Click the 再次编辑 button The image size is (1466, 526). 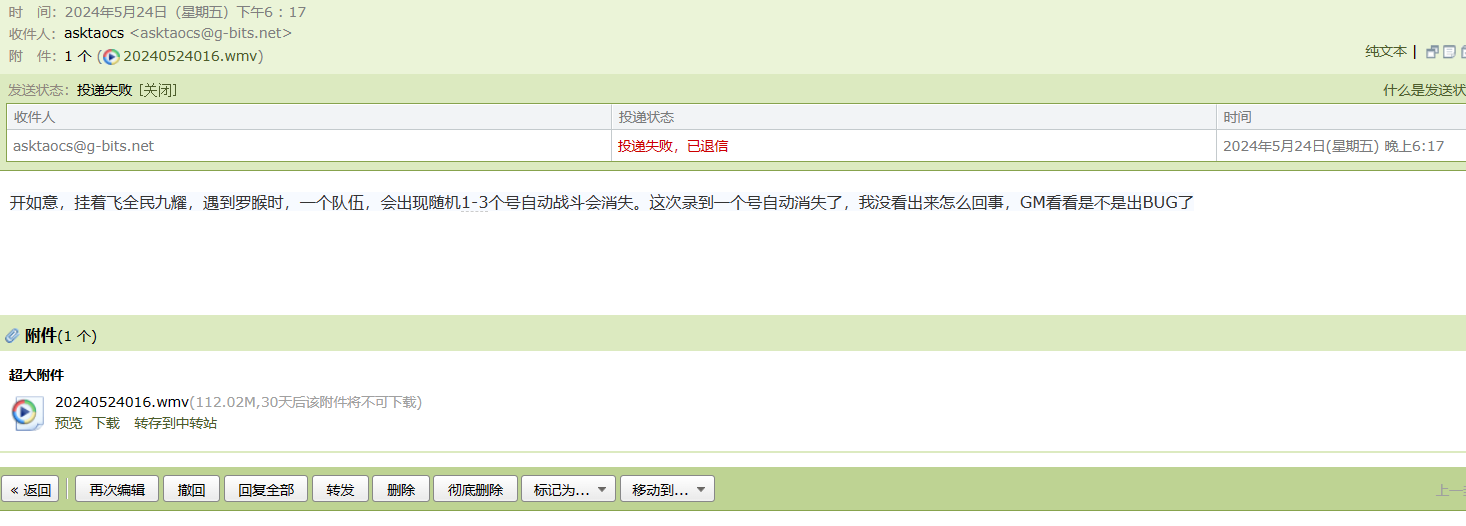coord(117,490)
